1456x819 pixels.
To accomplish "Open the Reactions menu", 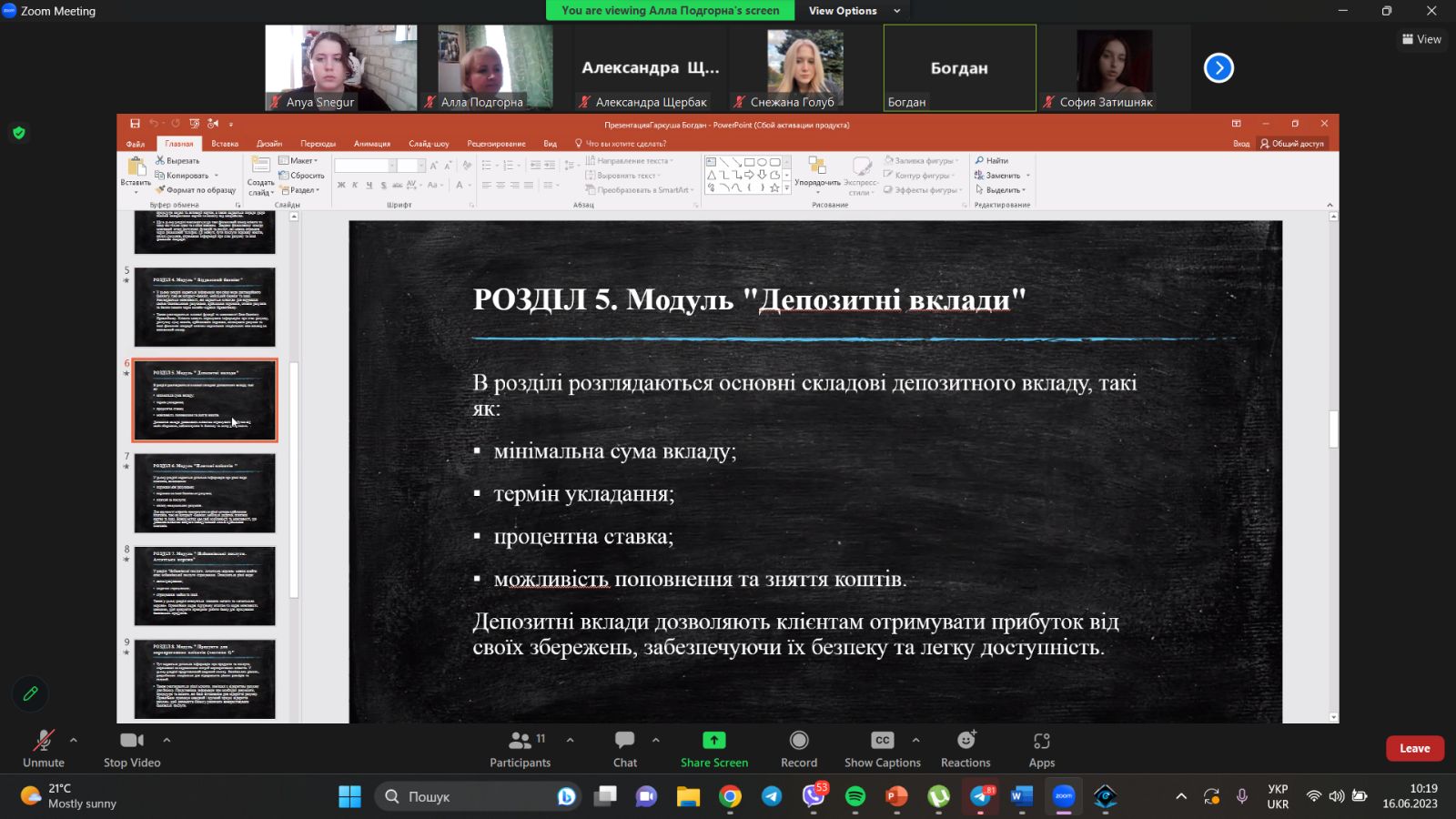I will click(x=966, y=748).
